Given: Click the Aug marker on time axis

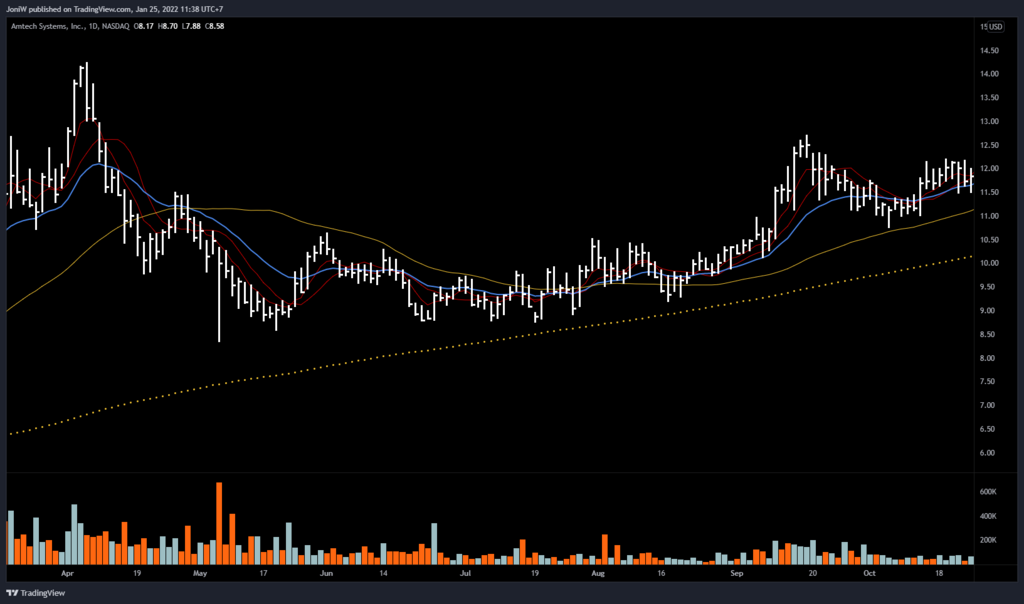Looking at the screenshot, I should pyautogui.click(x=598, y=575).
